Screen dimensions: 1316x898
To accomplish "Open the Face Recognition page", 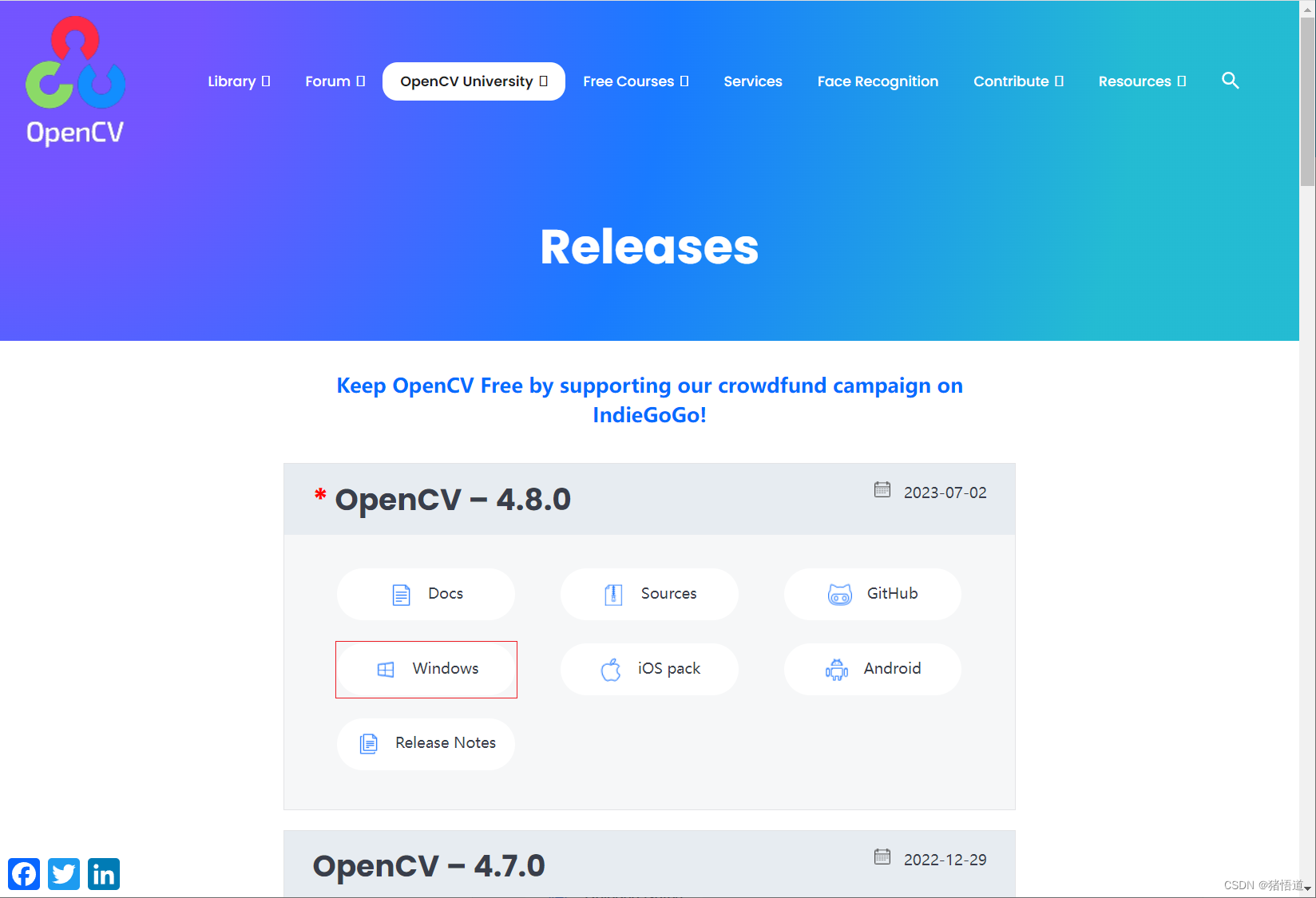I will coord(878,81).
